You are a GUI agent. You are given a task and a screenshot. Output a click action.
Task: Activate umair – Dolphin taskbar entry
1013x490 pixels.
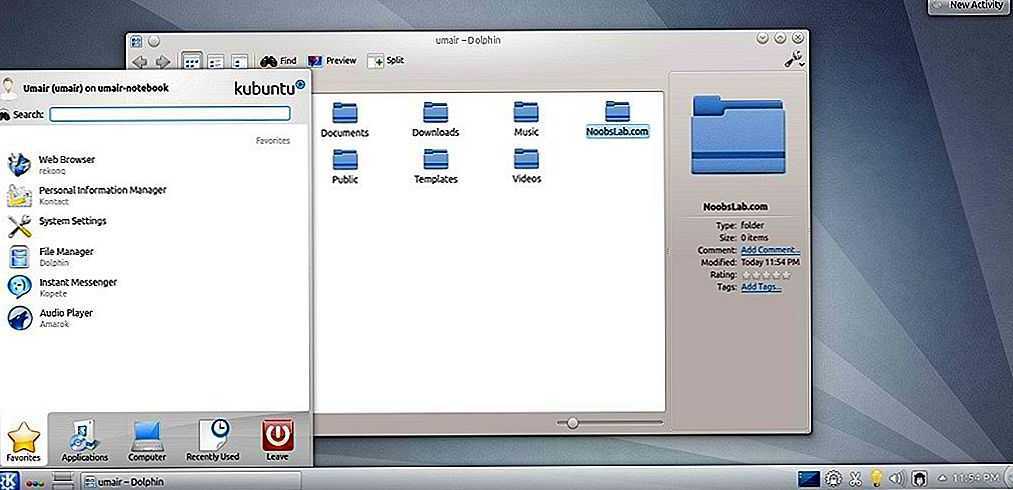tap(190, 482)
